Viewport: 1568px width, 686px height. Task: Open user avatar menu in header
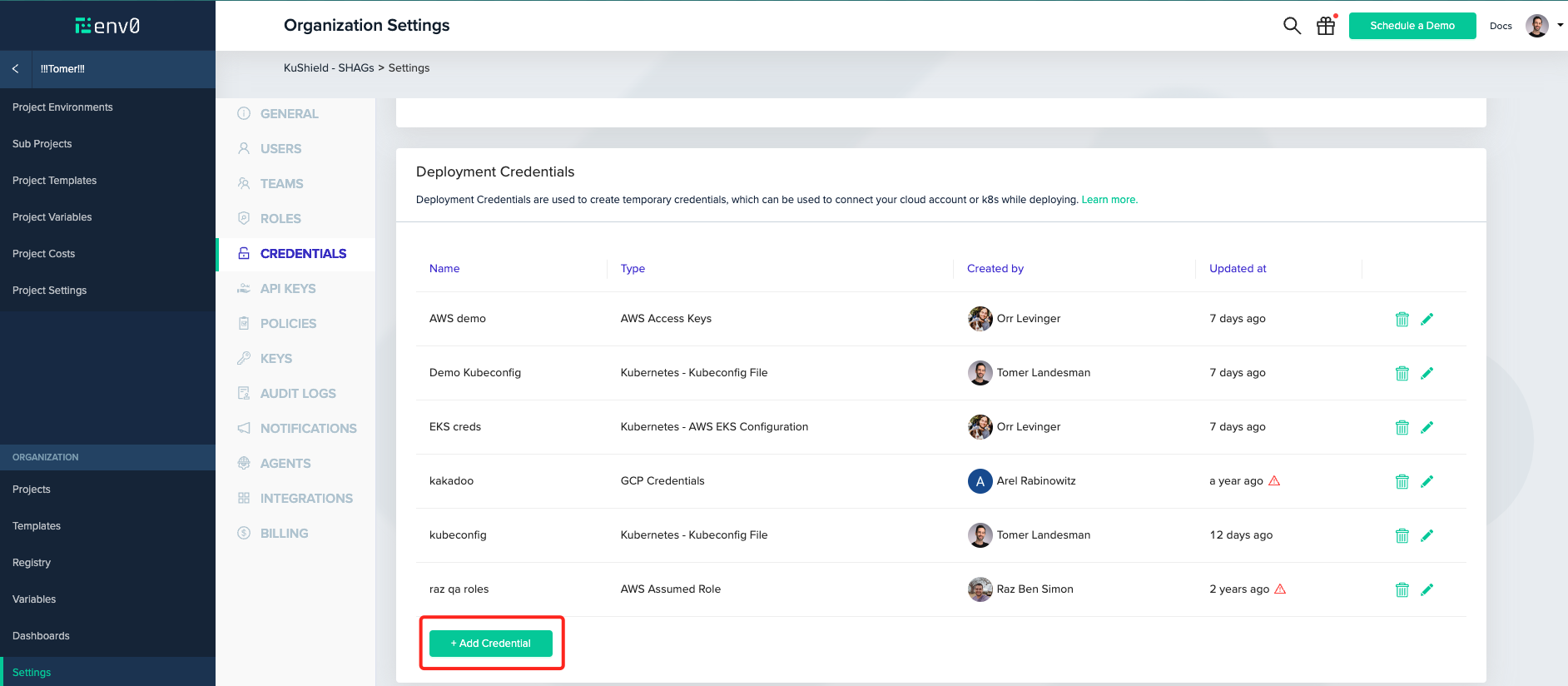(1537, 26)
